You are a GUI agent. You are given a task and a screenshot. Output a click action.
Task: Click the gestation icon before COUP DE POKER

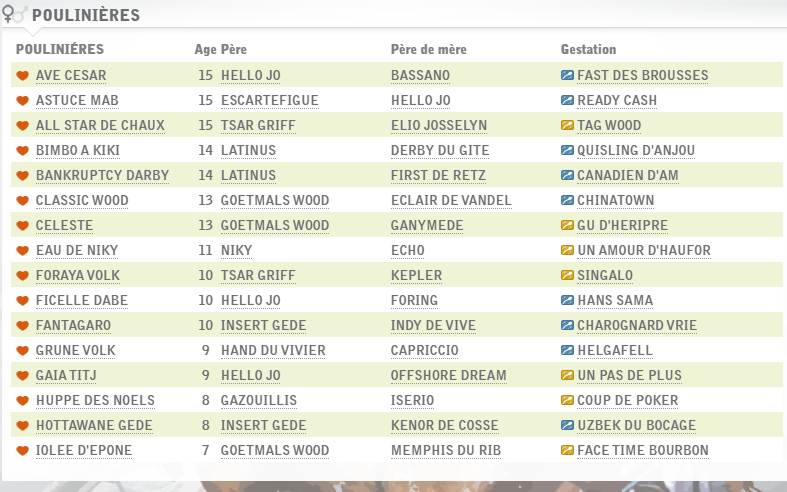pyautogui.click(x=567, y=401)
